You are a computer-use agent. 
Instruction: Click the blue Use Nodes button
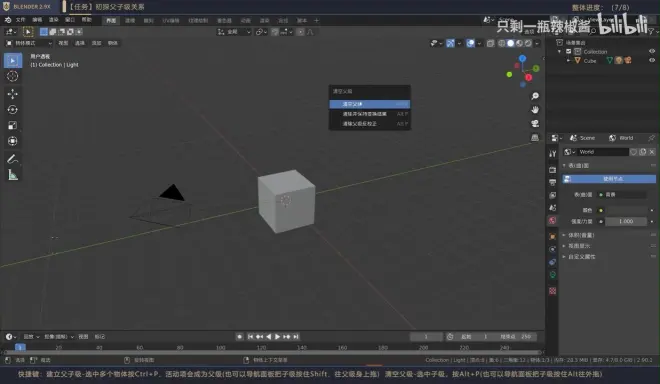click(609, 179)
